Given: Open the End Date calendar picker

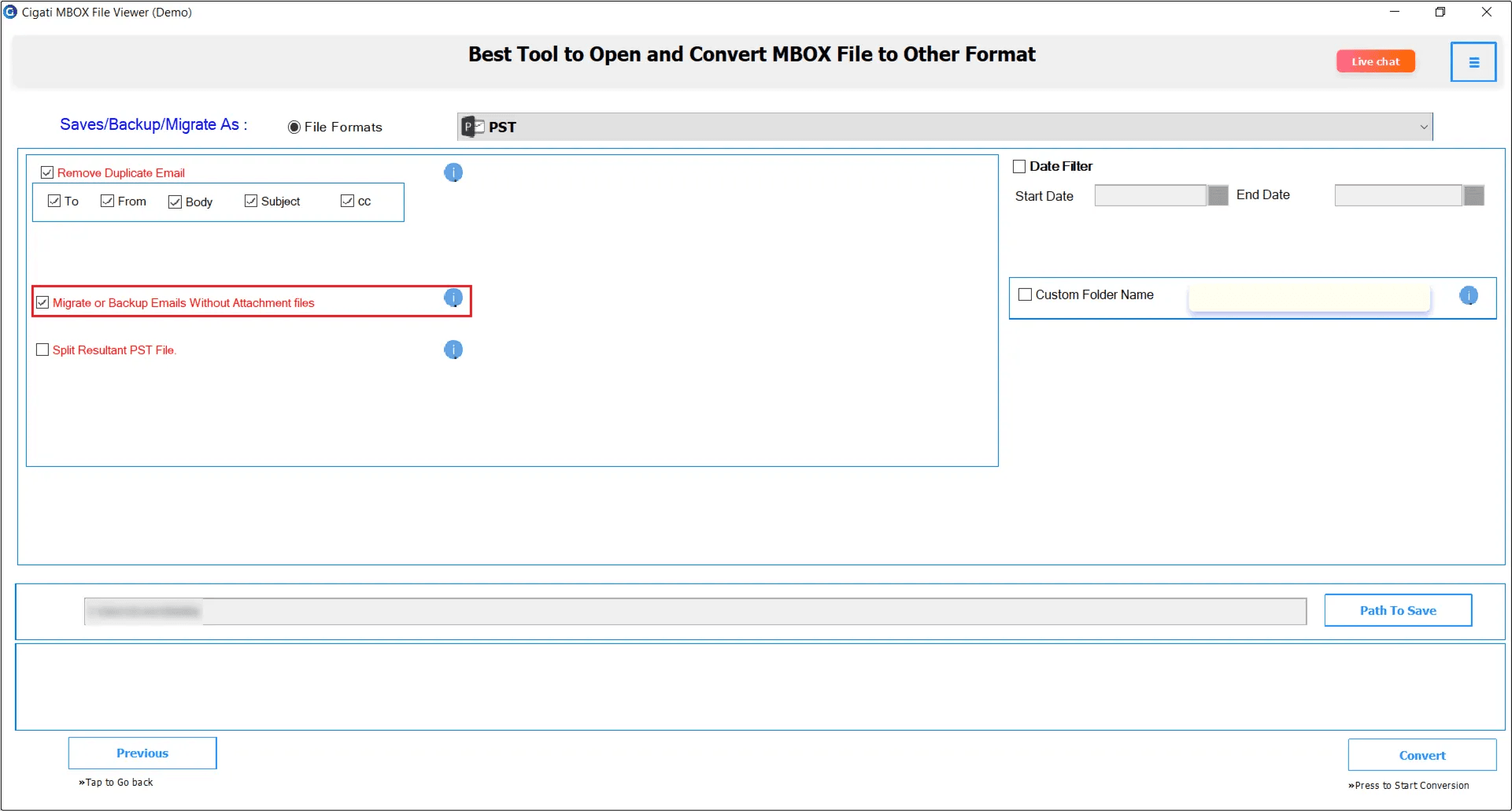Looking at the screenshot, I should (x=1474, y=195).
